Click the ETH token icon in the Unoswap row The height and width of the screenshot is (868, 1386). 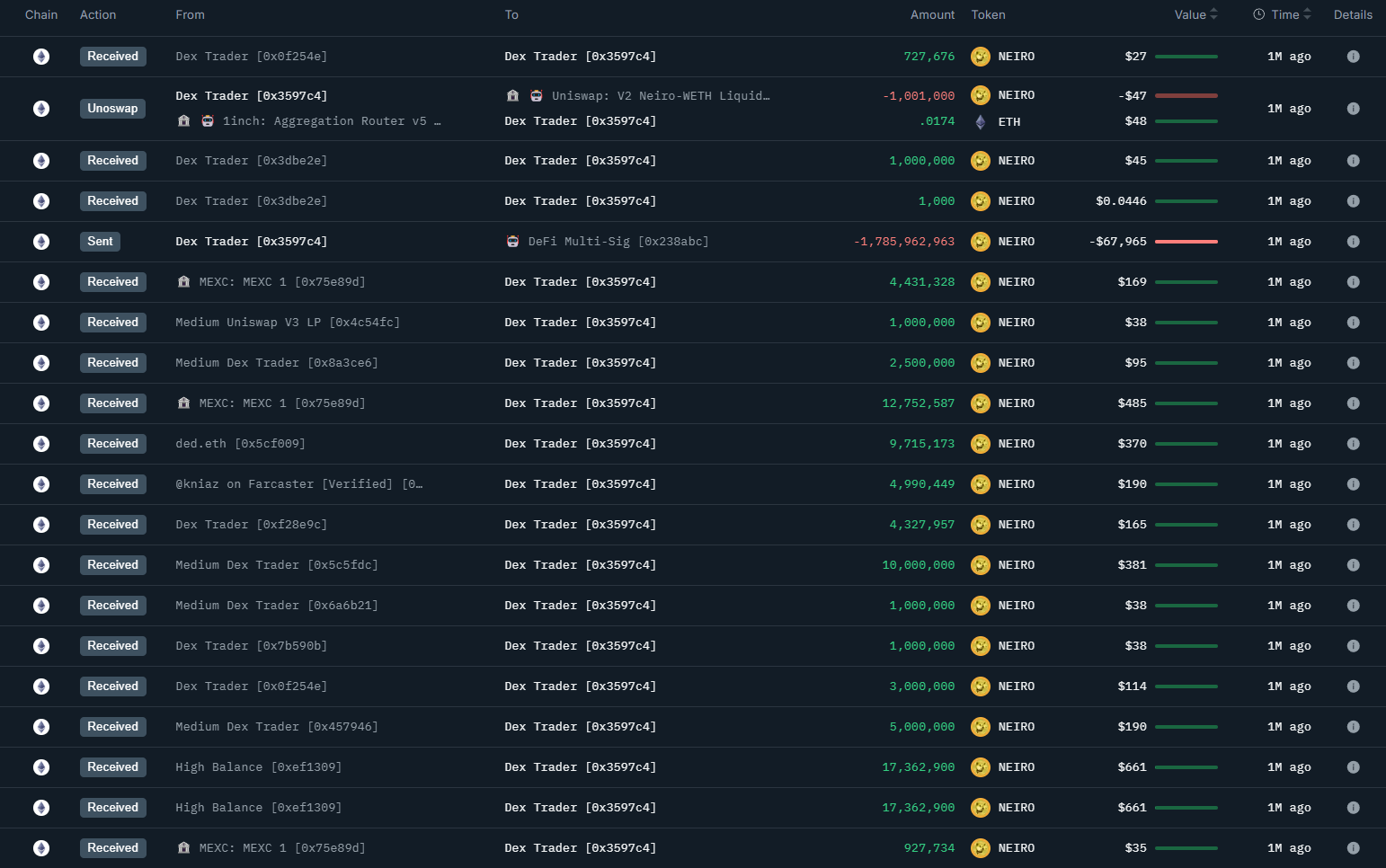click(x=981, y=122)
